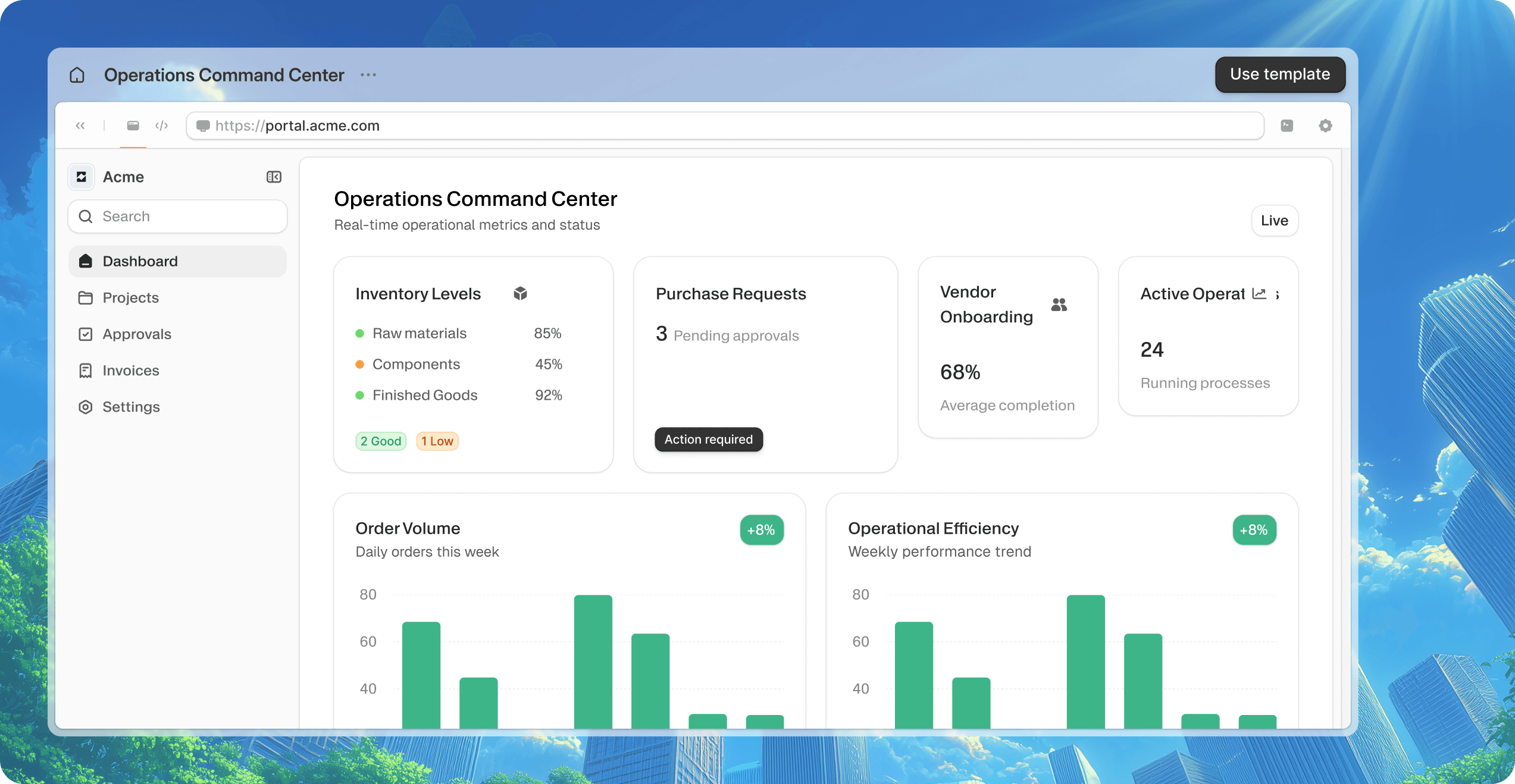This screenshot has height=784, width=1515.
Task: Click the Use template button
Action: pos(1279,74)
